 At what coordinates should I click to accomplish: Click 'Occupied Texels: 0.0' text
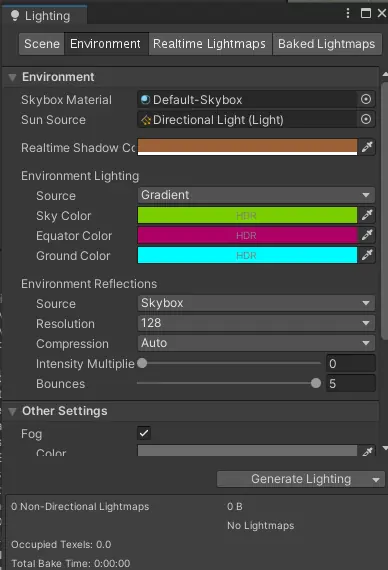[x=61, y=544]
